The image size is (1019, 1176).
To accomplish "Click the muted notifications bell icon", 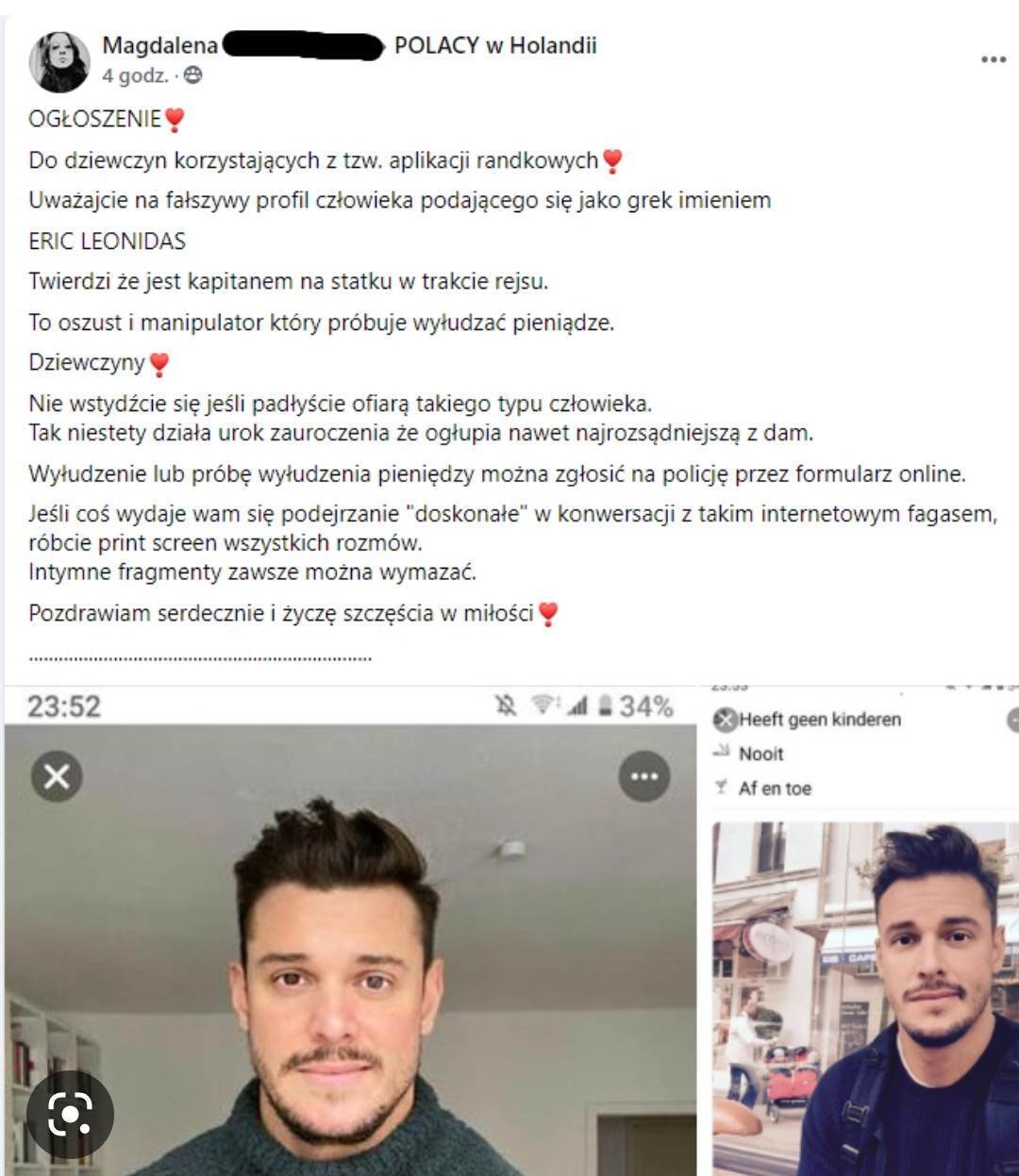I will [x=506, y=705].
